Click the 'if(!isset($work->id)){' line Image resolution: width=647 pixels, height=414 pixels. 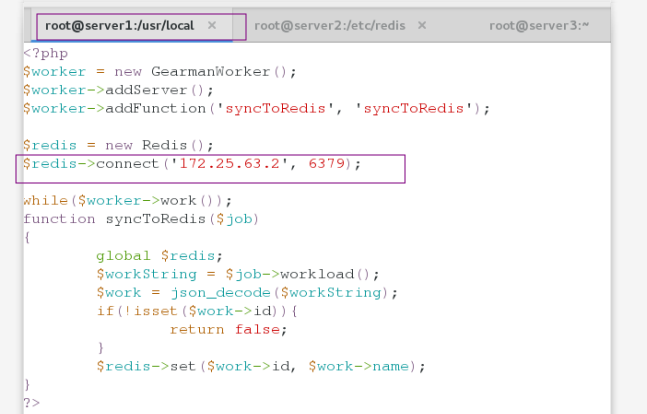(197, 311)
